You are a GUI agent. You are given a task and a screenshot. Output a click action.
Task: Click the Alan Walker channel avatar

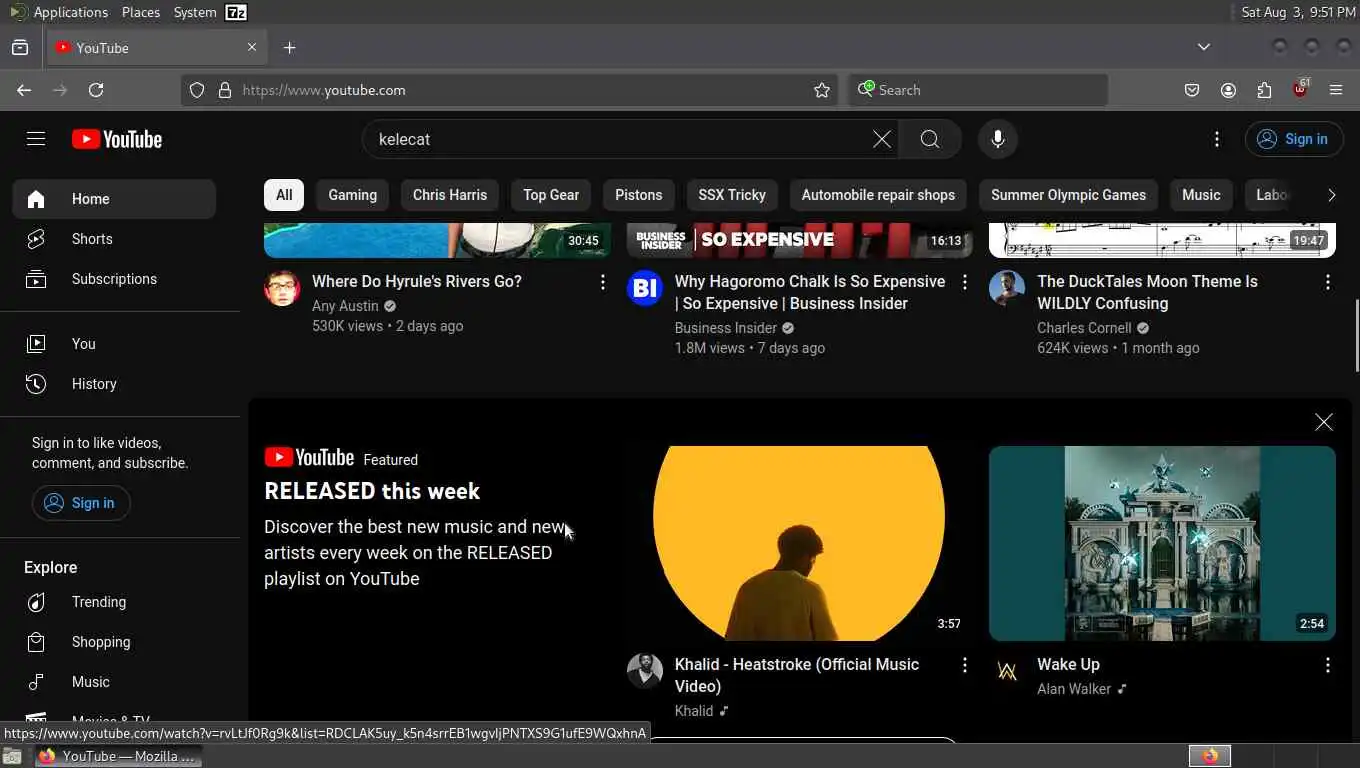coord(1007,671)
